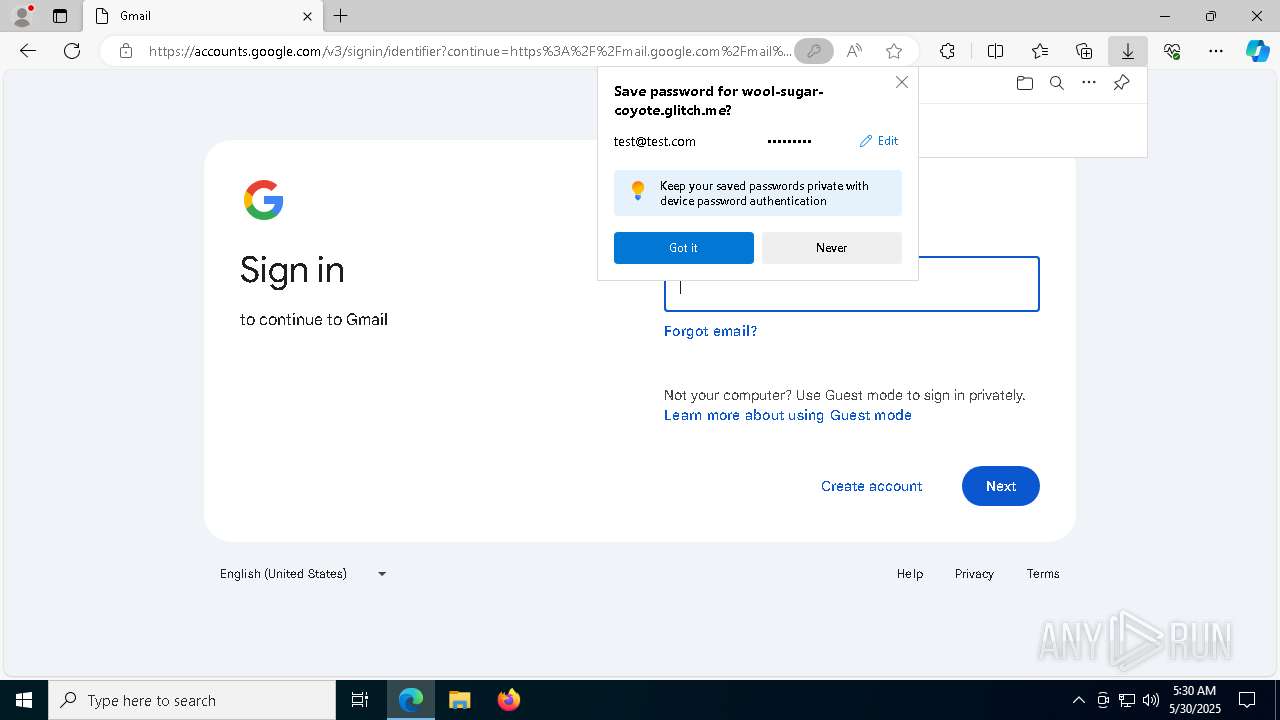The height and width of the screenshot is (720, 1280).
Task: Click Got it to save password
Action: coord(684,248)
